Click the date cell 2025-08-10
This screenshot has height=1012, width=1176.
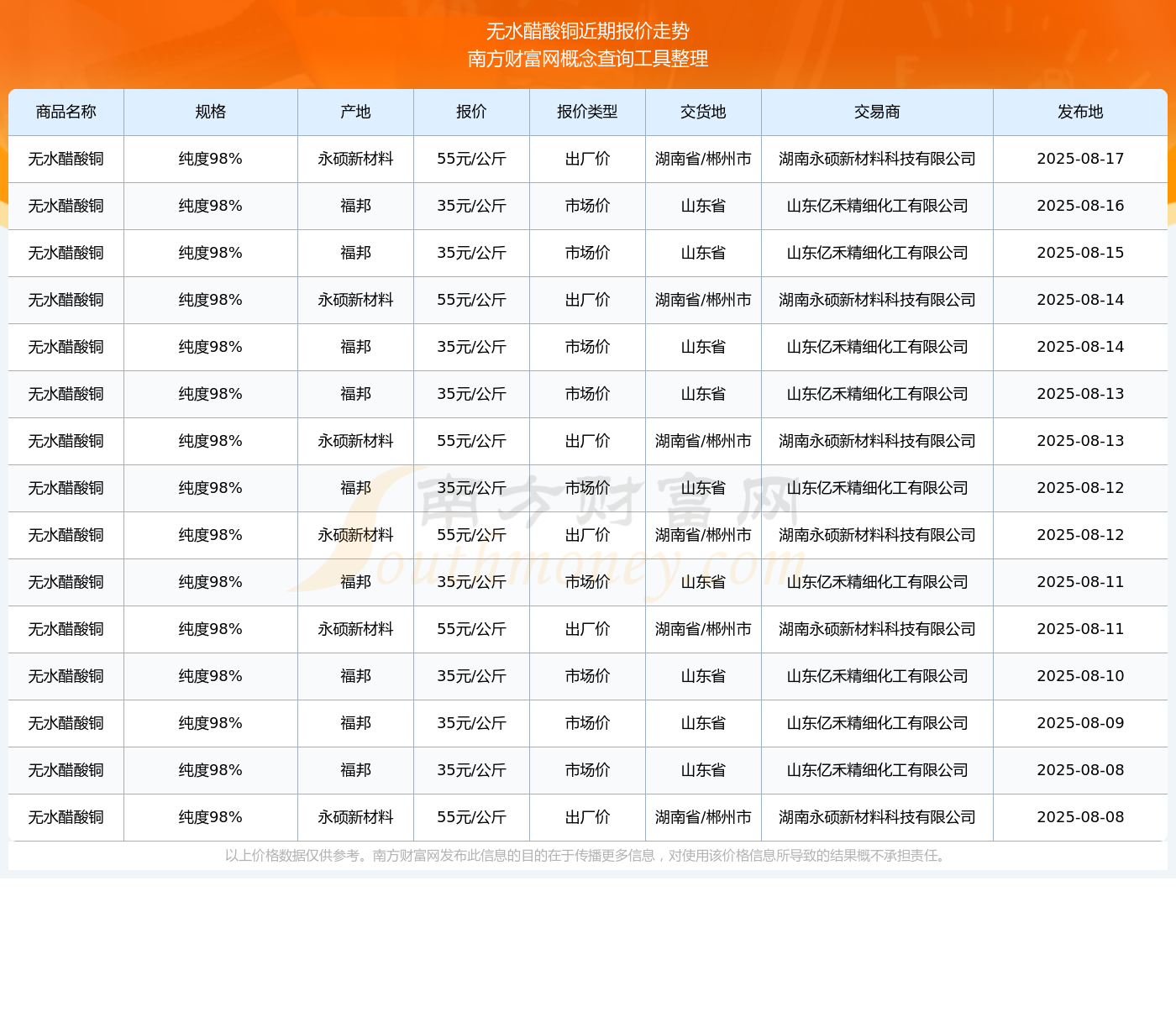pos(1080,676)
